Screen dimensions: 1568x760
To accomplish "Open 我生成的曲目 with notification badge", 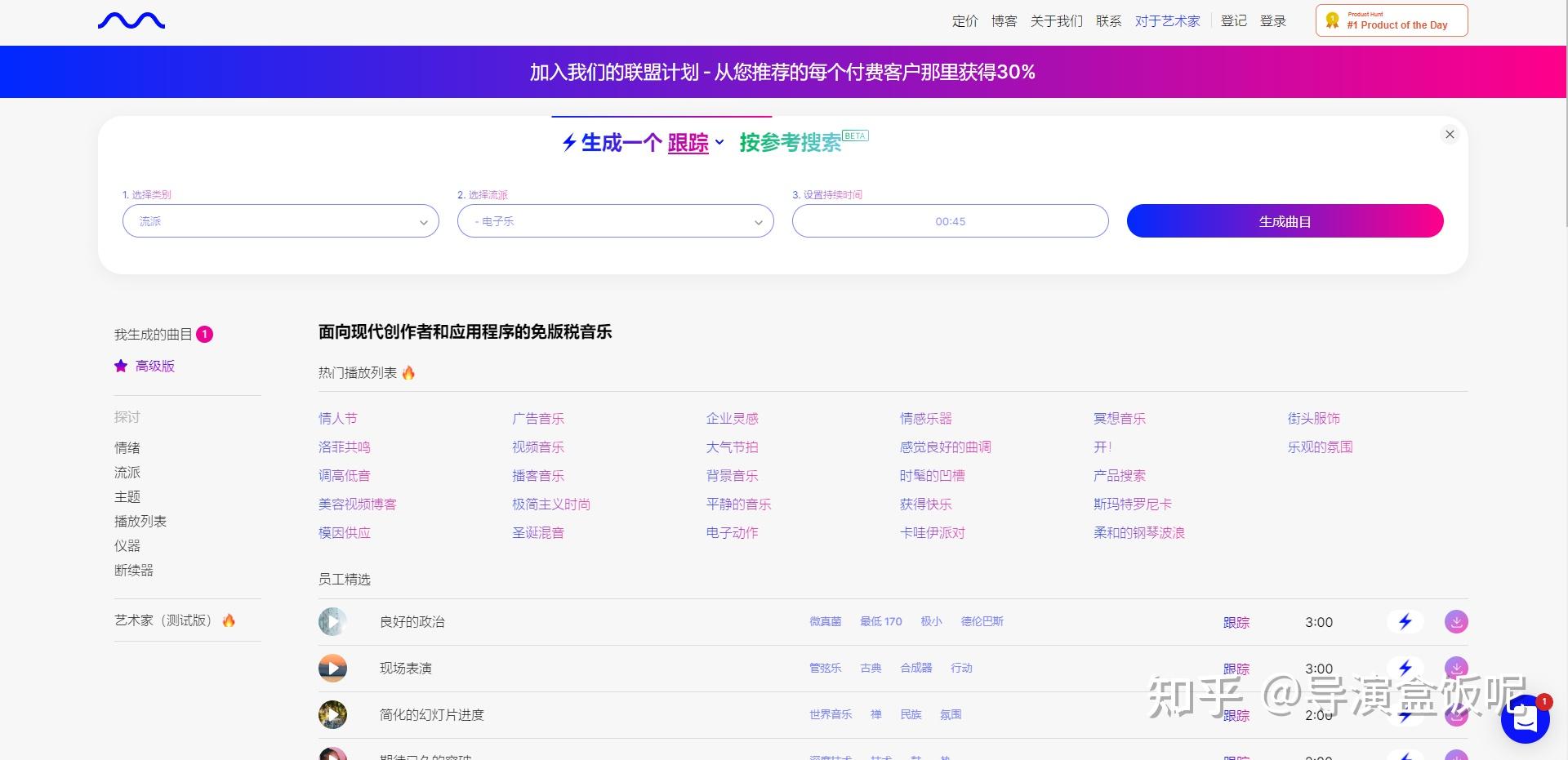I will tap(155, 334).
